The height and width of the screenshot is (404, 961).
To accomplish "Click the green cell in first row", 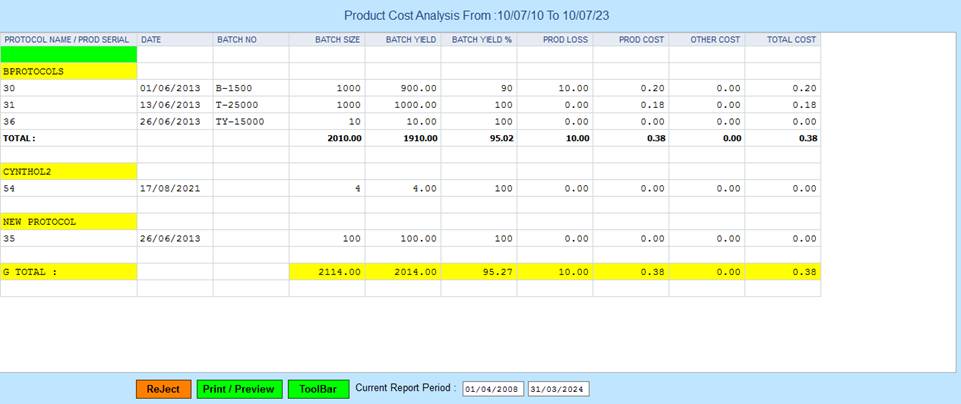I will coord(68,55).
